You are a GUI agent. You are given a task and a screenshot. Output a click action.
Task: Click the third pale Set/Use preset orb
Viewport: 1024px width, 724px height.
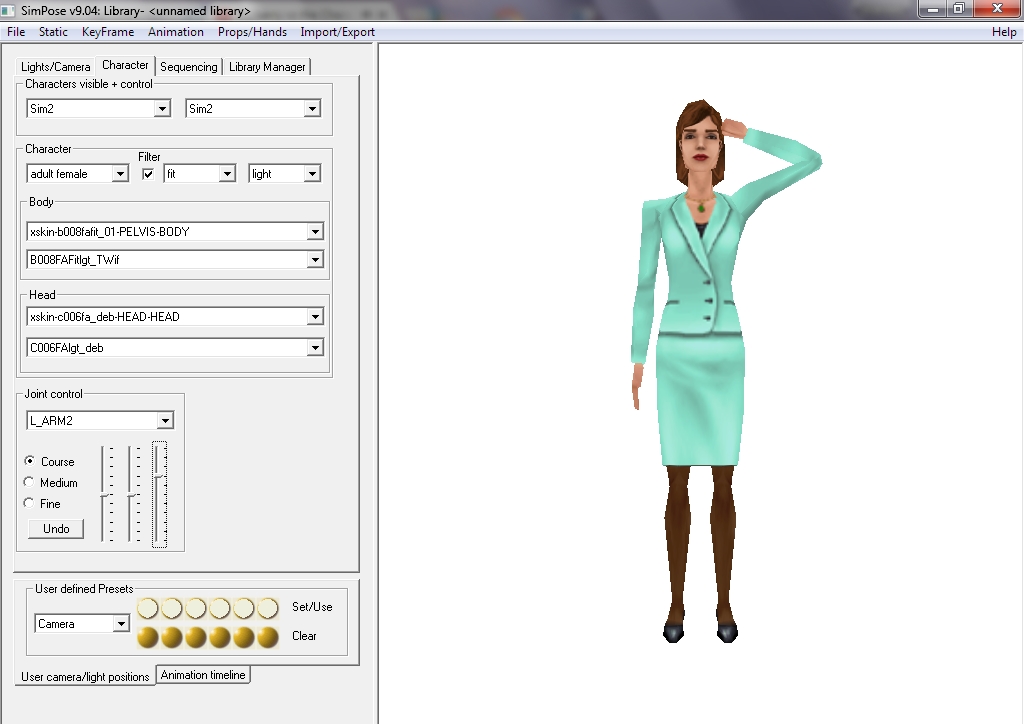click(196, 608)
